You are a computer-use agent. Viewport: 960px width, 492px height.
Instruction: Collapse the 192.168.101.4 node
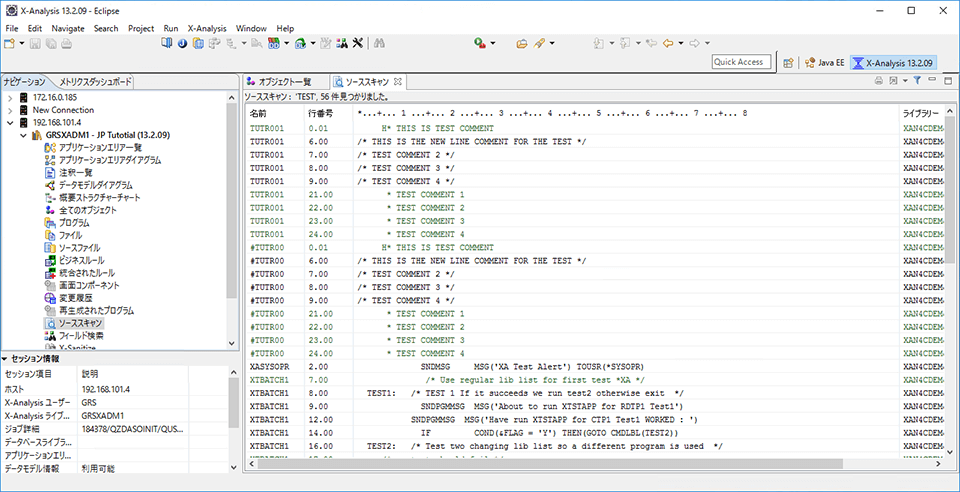(10, 122)
